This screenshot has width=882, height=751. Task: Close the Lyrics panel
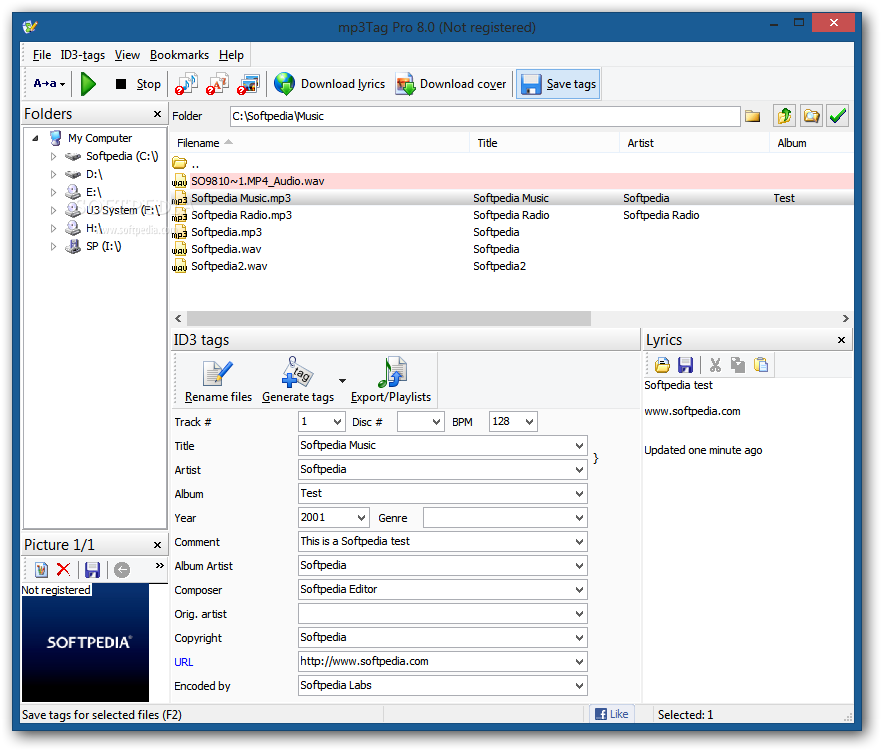pos(842,340)
